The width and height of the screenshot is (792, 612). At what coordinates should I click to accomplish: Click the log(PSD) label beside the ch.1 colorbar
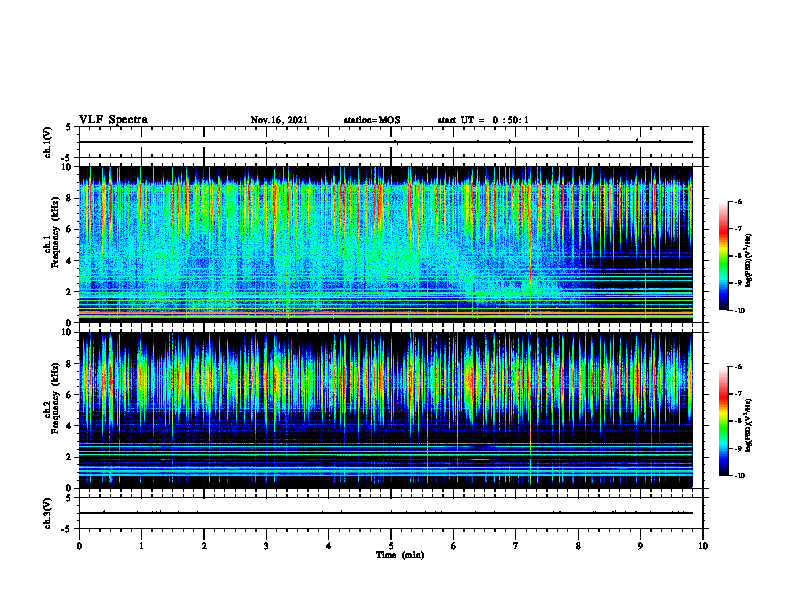pos(749,261)
